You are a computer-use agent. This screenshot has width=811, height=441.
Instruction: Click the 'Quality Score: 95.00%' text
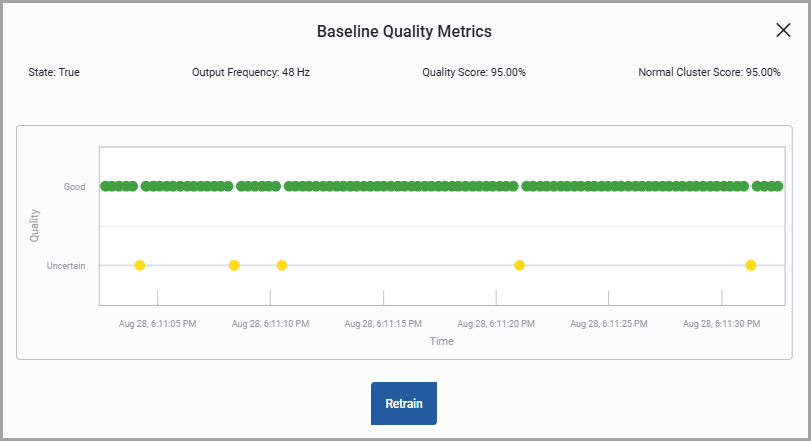(x=474, y=73)
